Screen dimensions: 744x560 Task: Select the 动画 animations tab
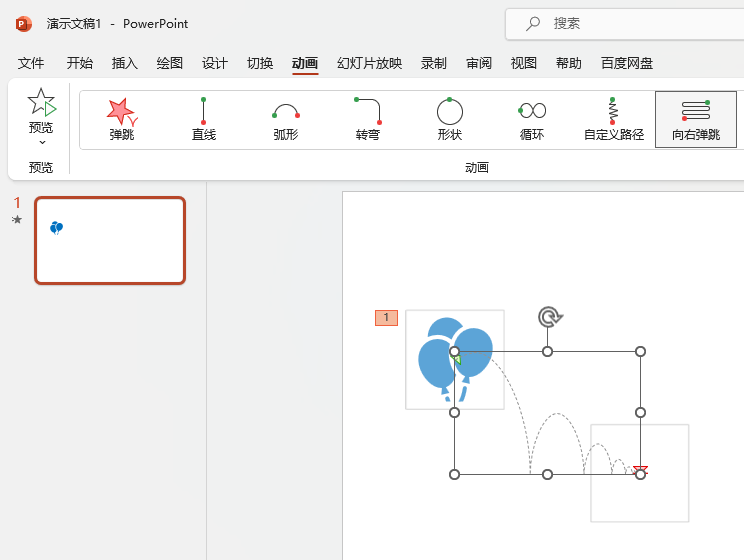pos(305,63)
